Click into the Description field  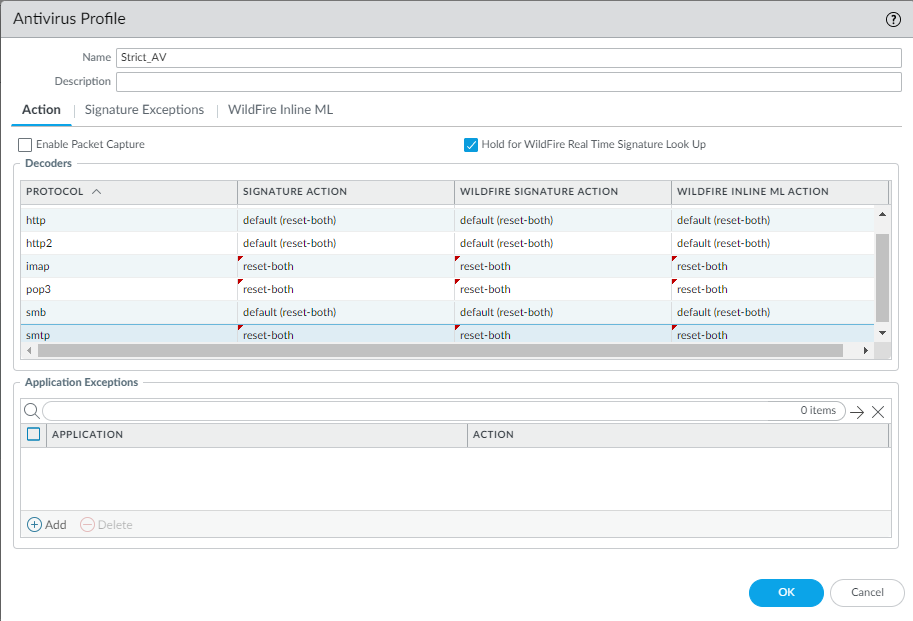coord(508,82)
